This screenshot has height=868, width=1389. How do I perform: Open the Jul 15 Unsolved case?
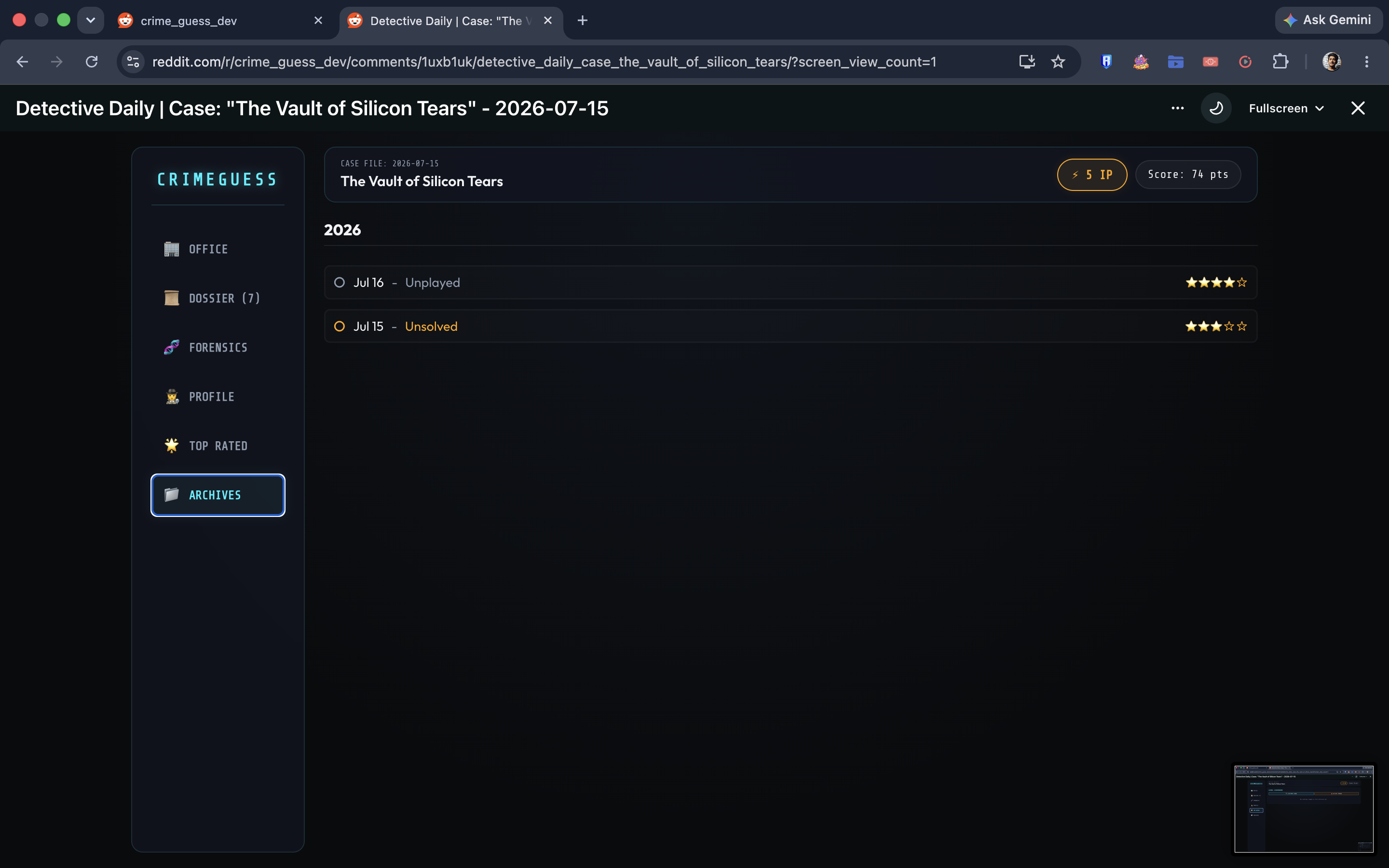(x=790, y=326)
